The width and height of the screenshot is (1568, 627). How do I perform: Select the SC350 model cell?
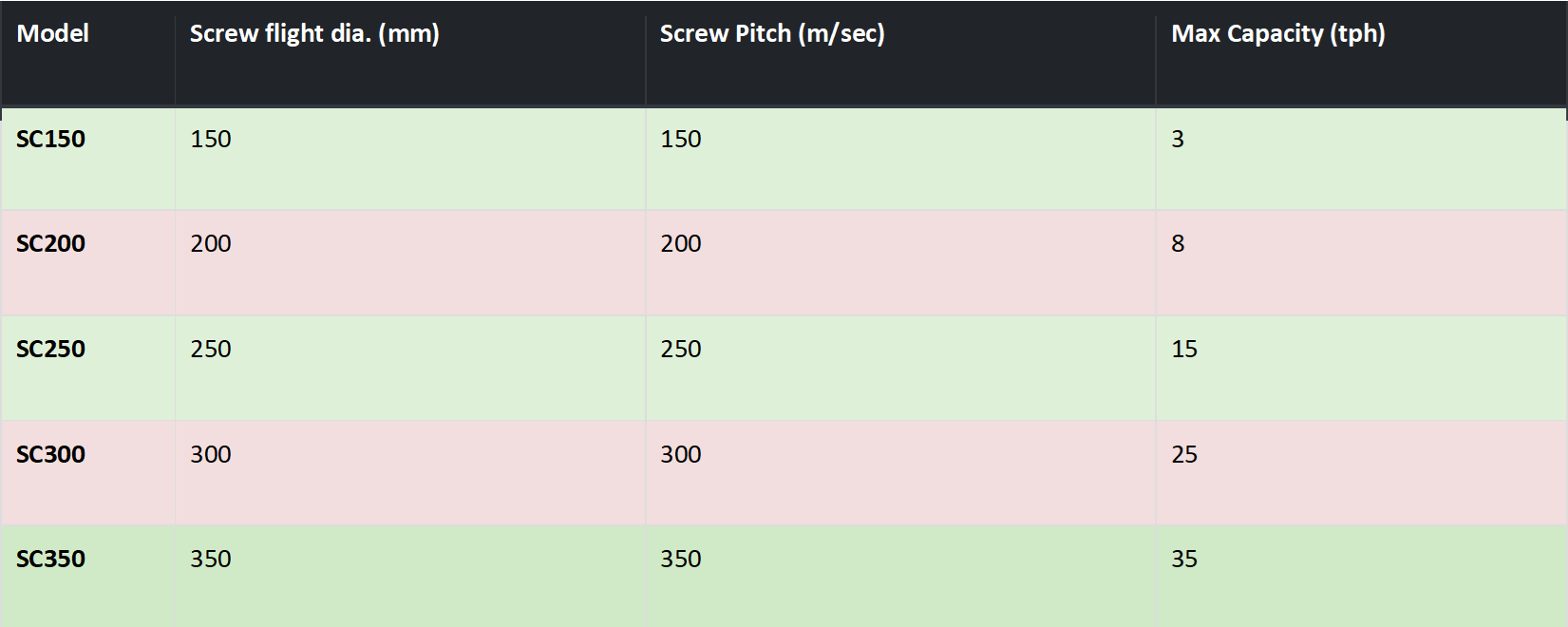[x=51, y=560]
